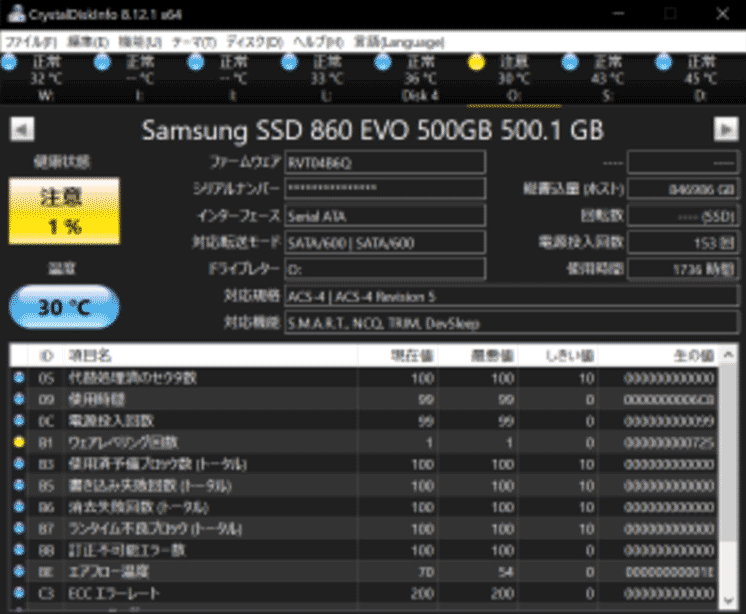Open the 編集(E) menu
The image size is (746, 614).
click(88, 42)
